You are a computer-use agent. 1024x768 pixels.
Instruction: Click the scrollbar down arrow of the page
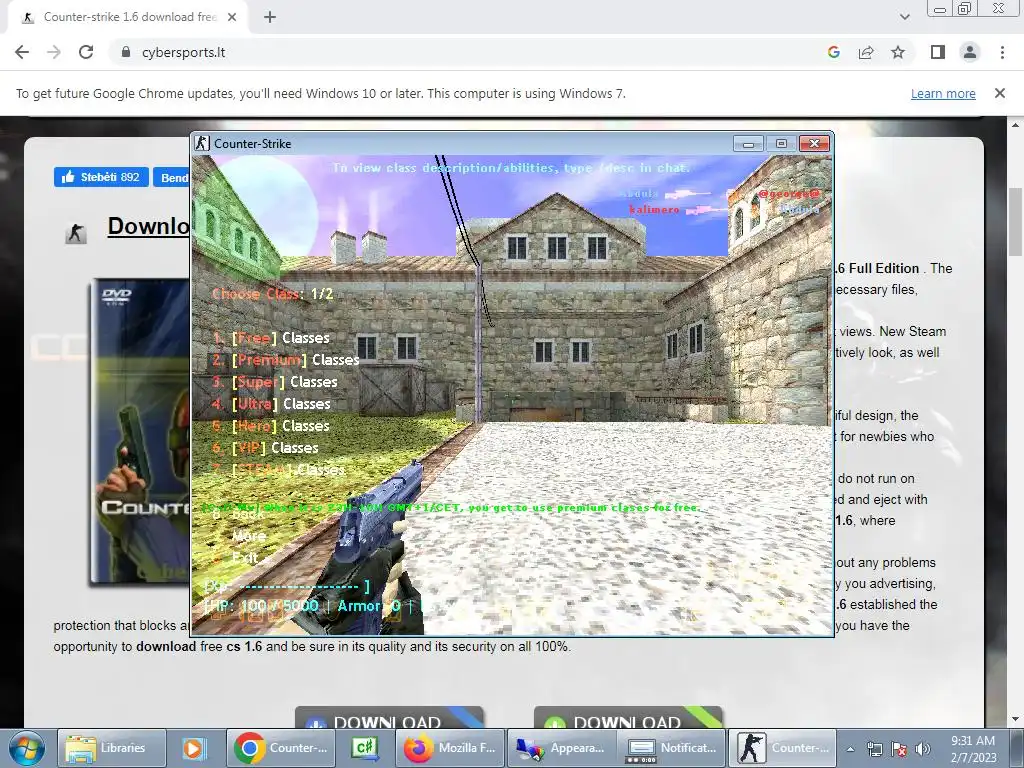(1015, 720)
